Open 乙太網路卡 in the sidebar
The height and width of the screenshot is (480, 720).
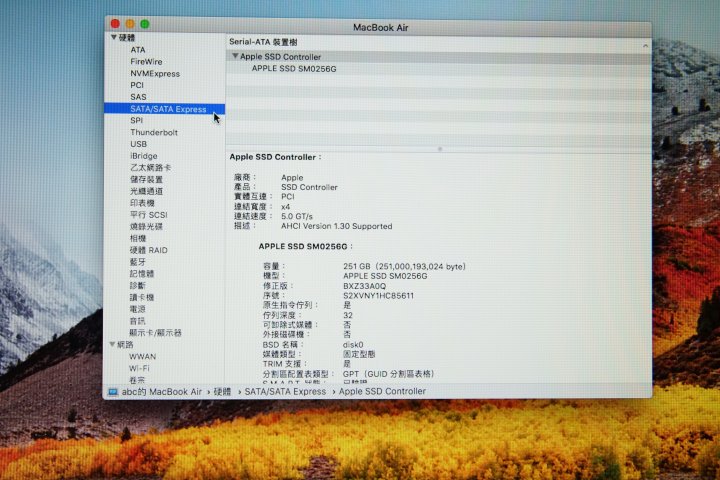[150, 168]
